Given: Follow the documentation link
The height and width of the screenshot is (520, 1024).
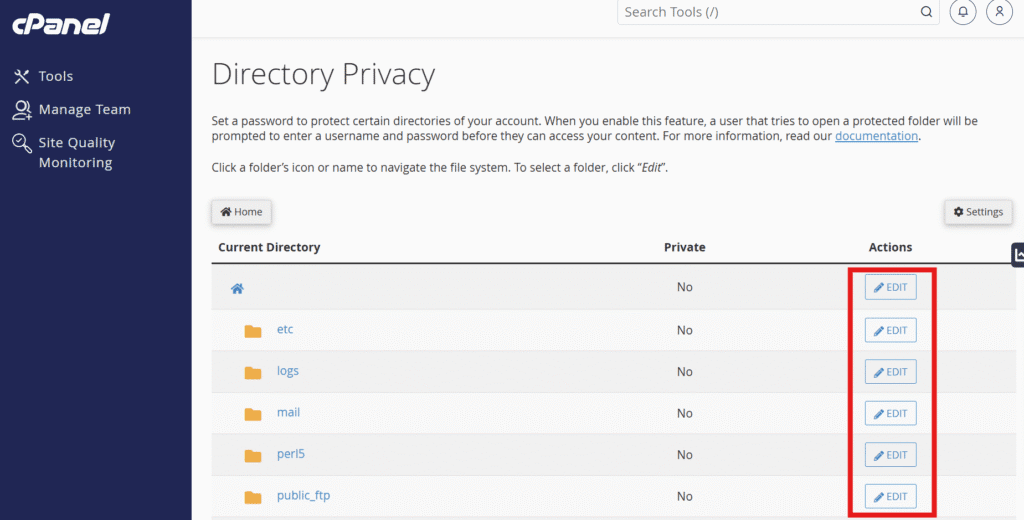Looking at the screenshot, I should [876, 136].
